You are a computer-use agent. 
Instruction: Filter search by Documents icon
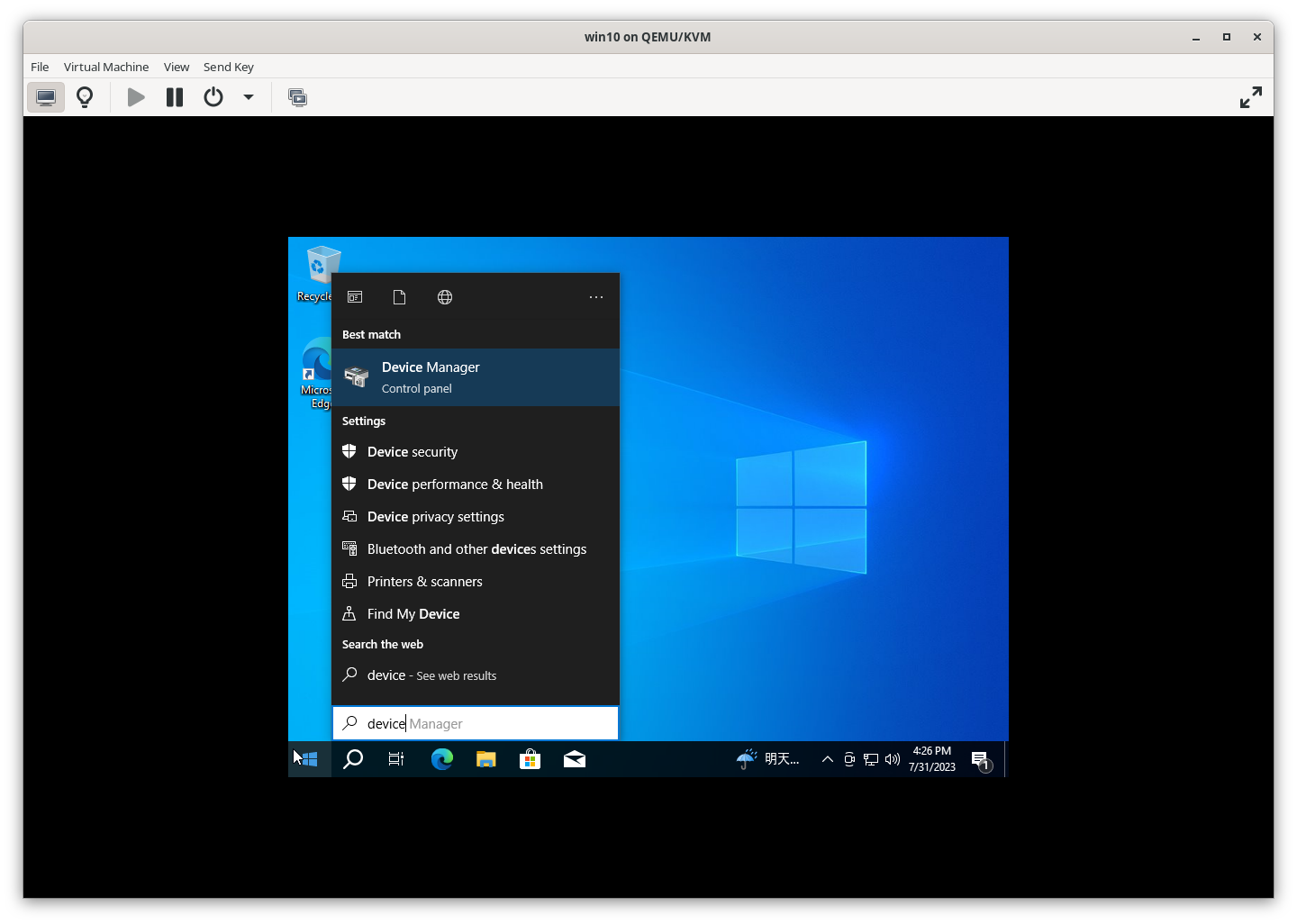pos(400,297)
